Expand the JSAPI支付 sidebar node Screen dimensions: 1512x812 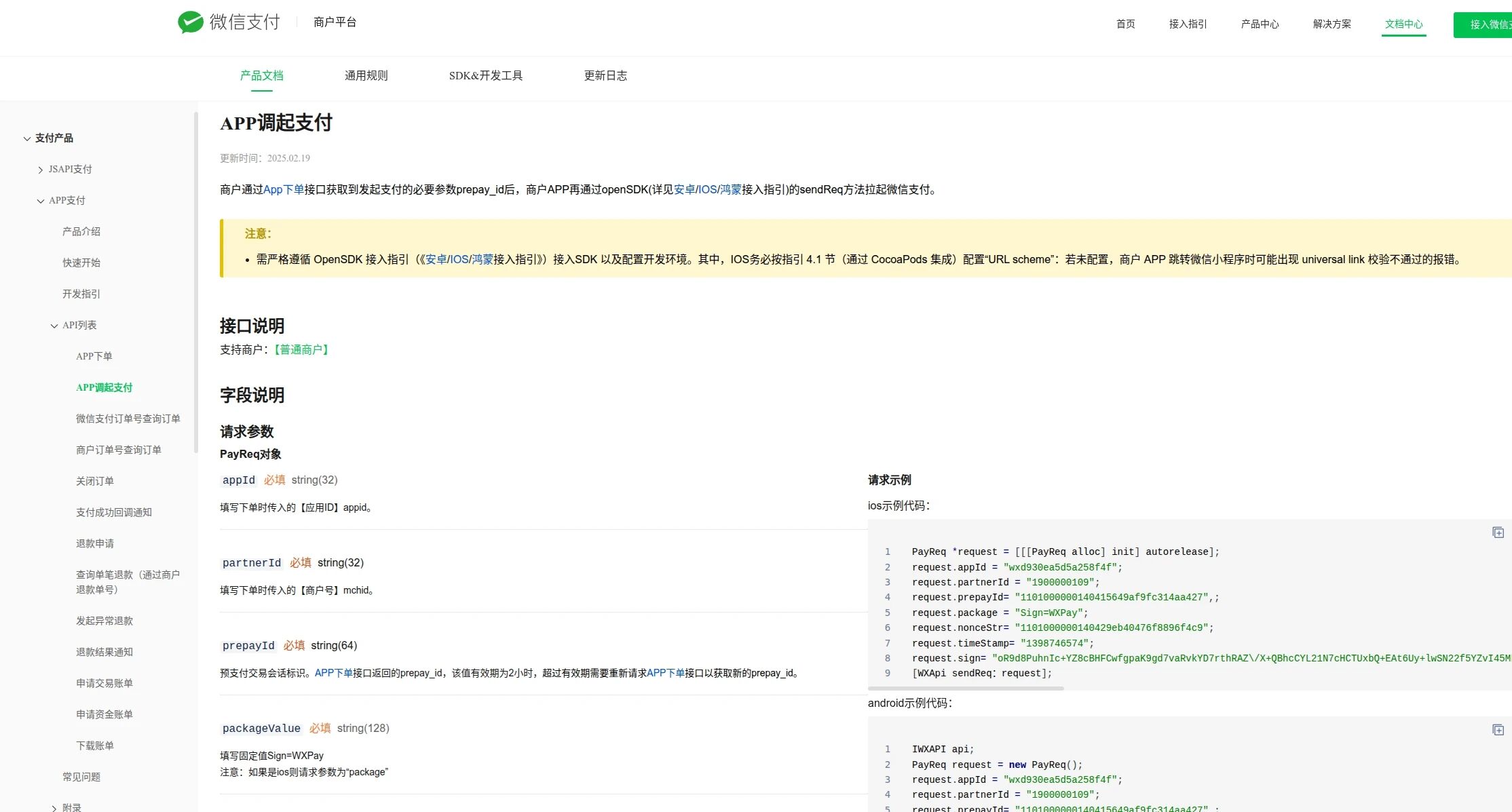point(41,170)
